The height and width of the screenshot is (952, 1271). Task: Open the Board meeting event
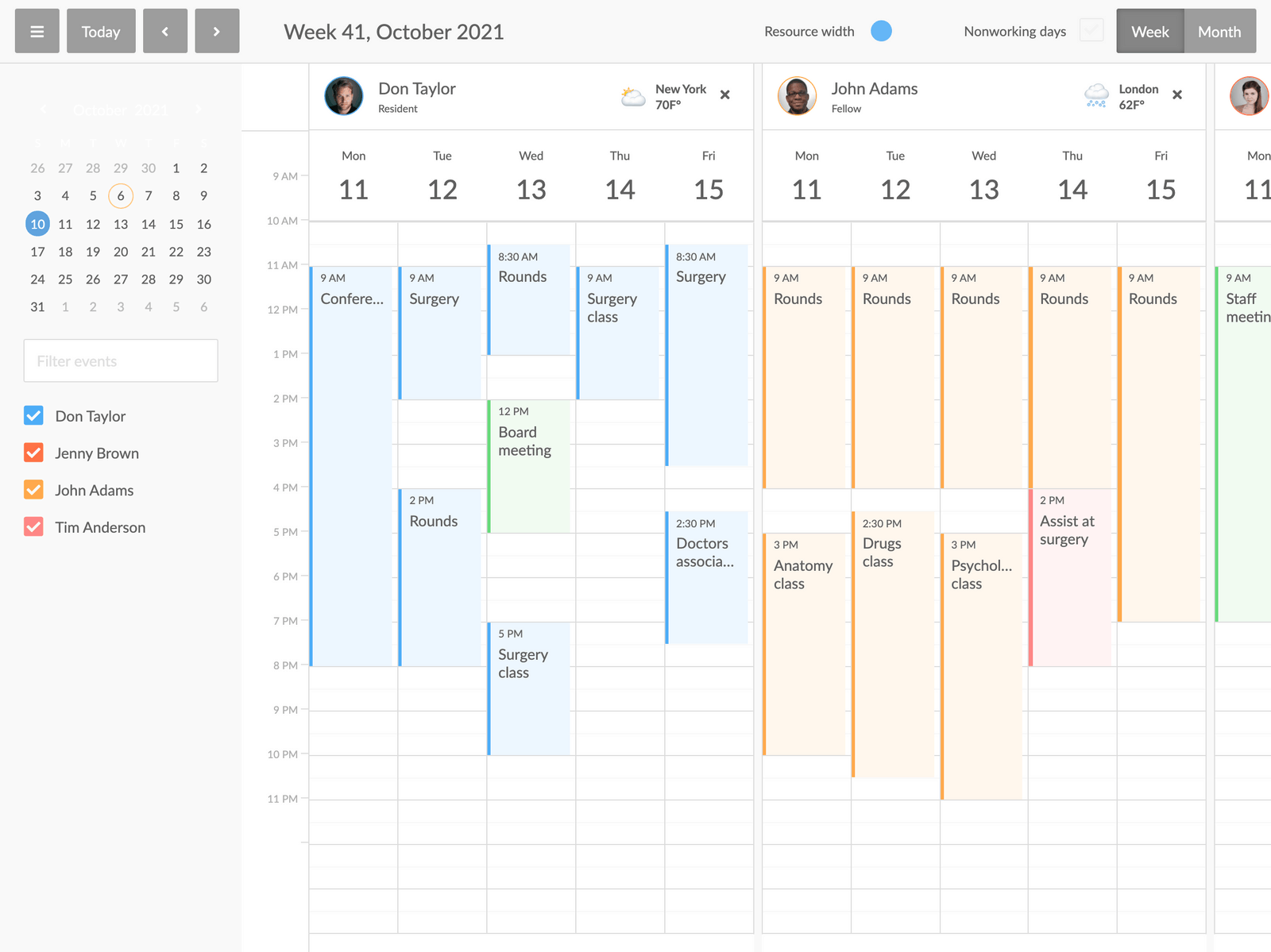tap(528, 466)
